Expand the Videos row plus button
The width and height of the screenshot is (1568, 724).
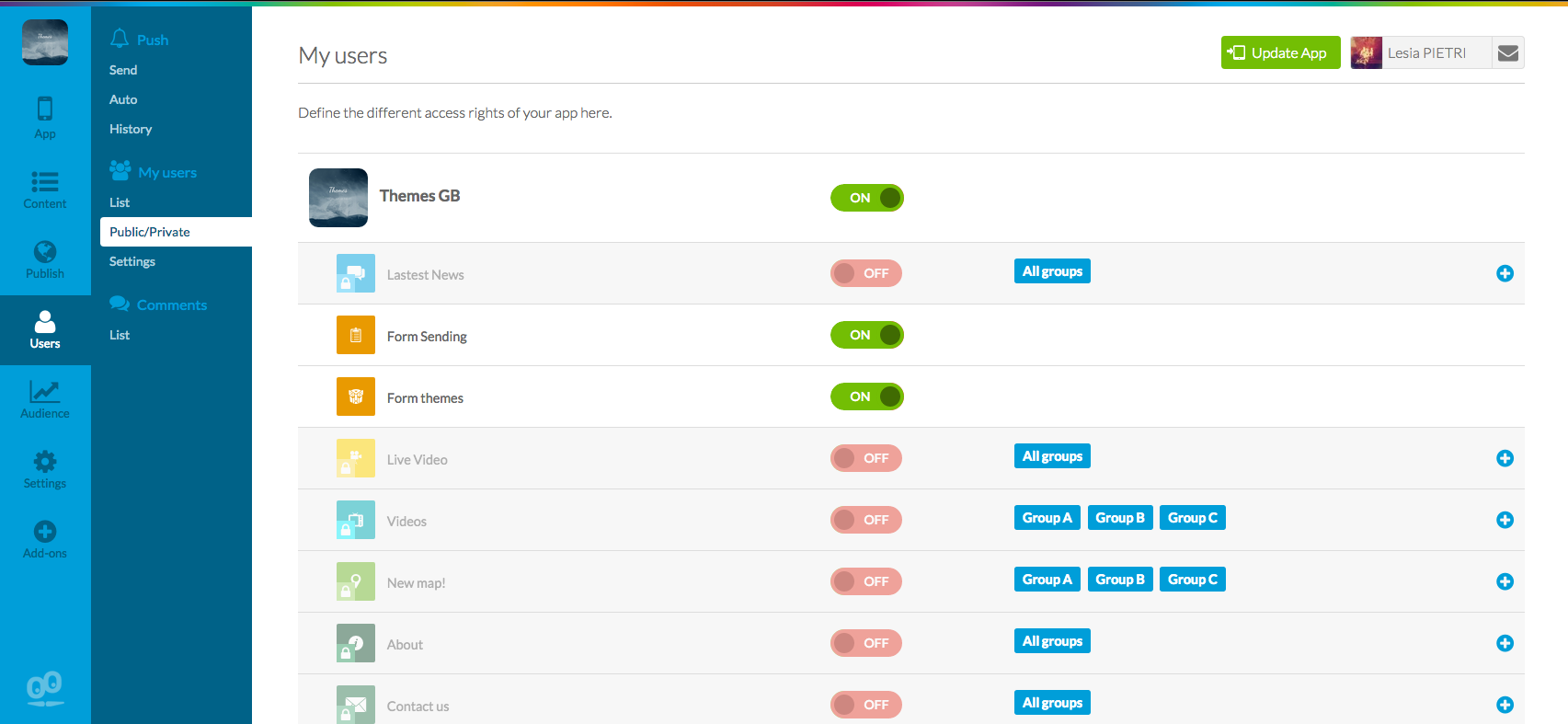pos(1505,520)
